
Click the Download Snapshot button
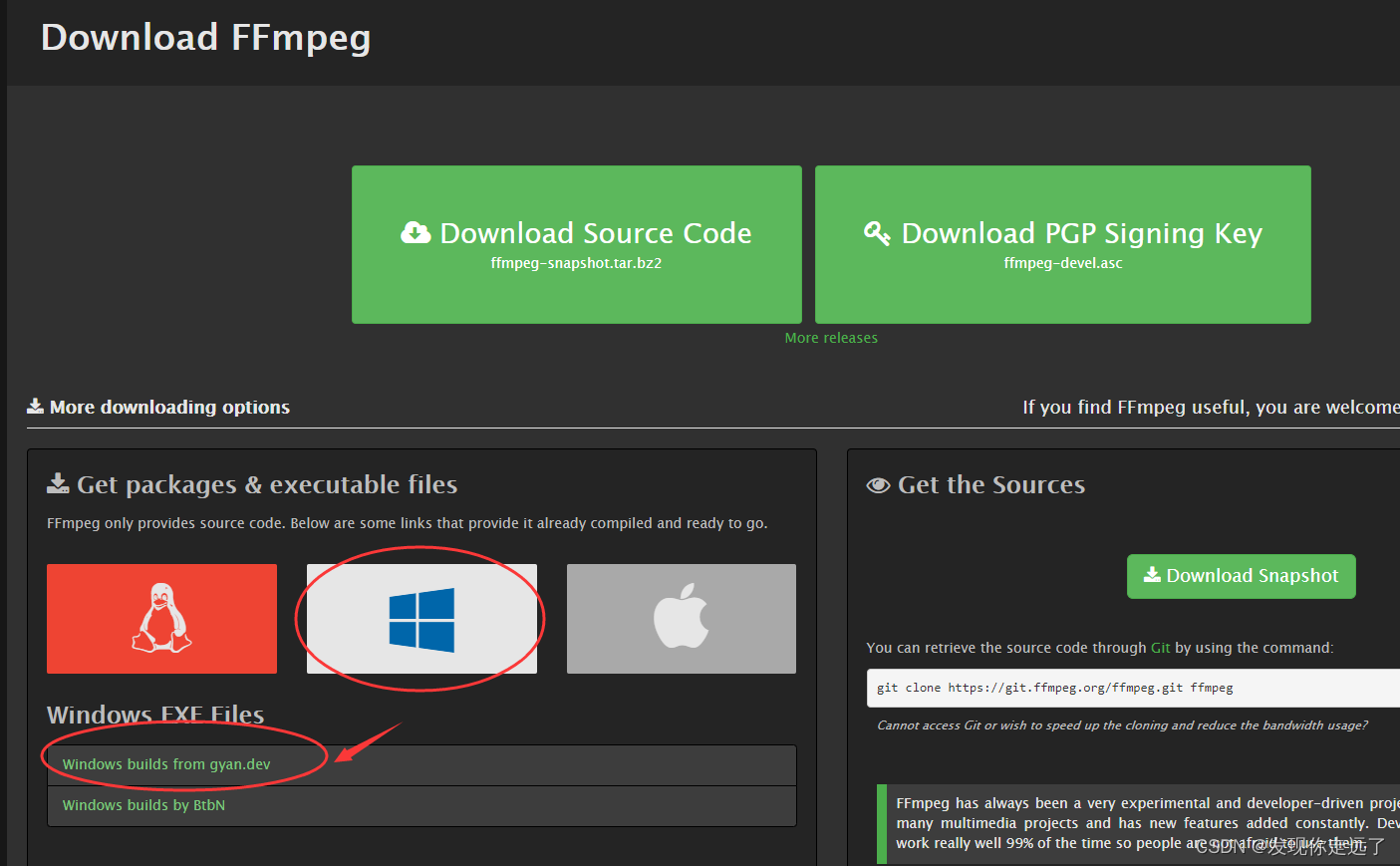(x=1242, y=576)
